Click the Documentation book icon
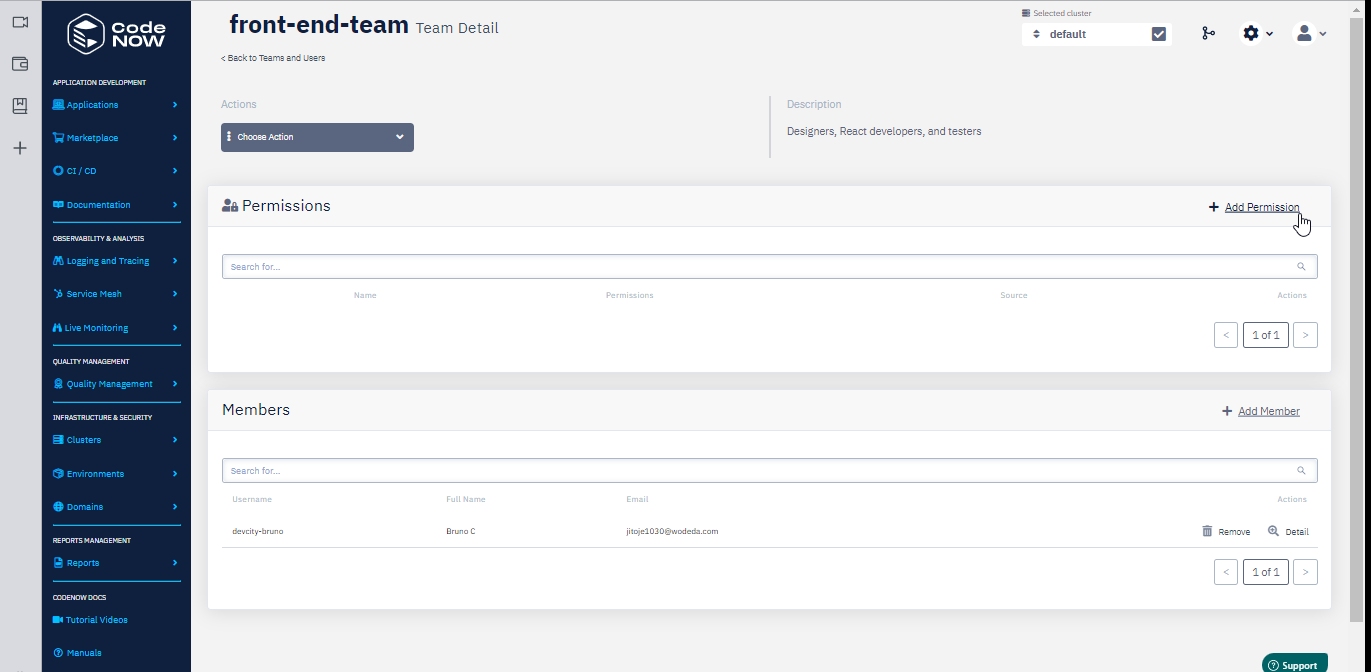Screen dimensions: 1371x672 (58, 205)
